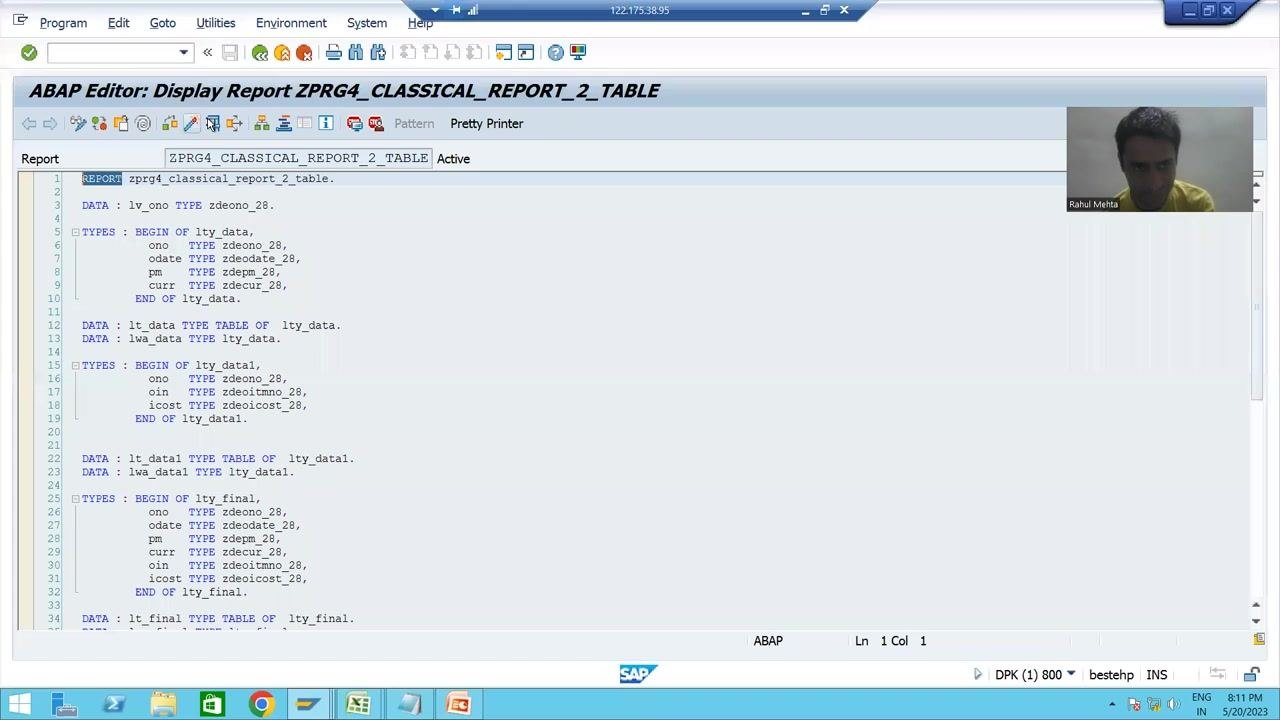Viewport: 1280px width, 720px height.
Task: Click the Where-Used List icon
Action: (234, 123)
